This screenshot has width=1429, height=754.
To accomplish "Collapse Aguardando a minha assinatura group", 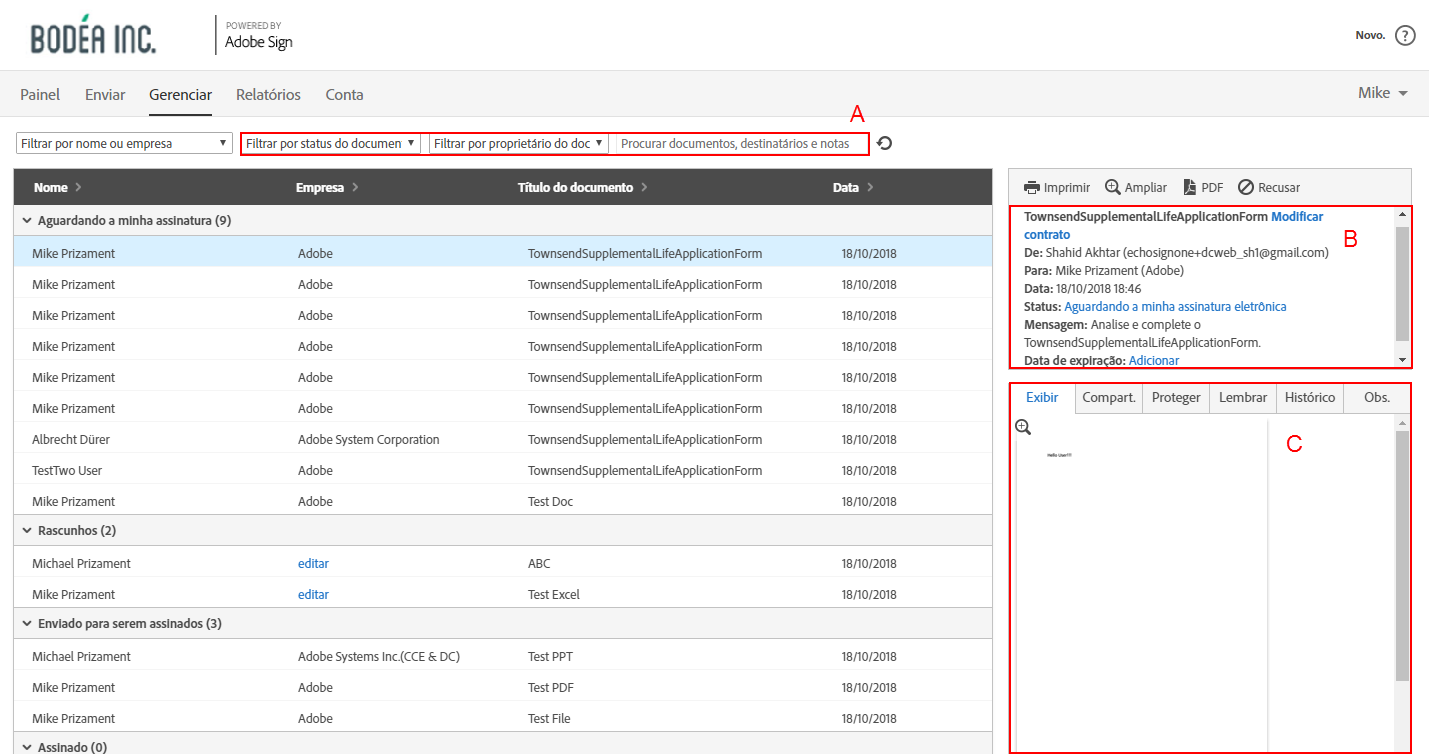I will [26, 220].
